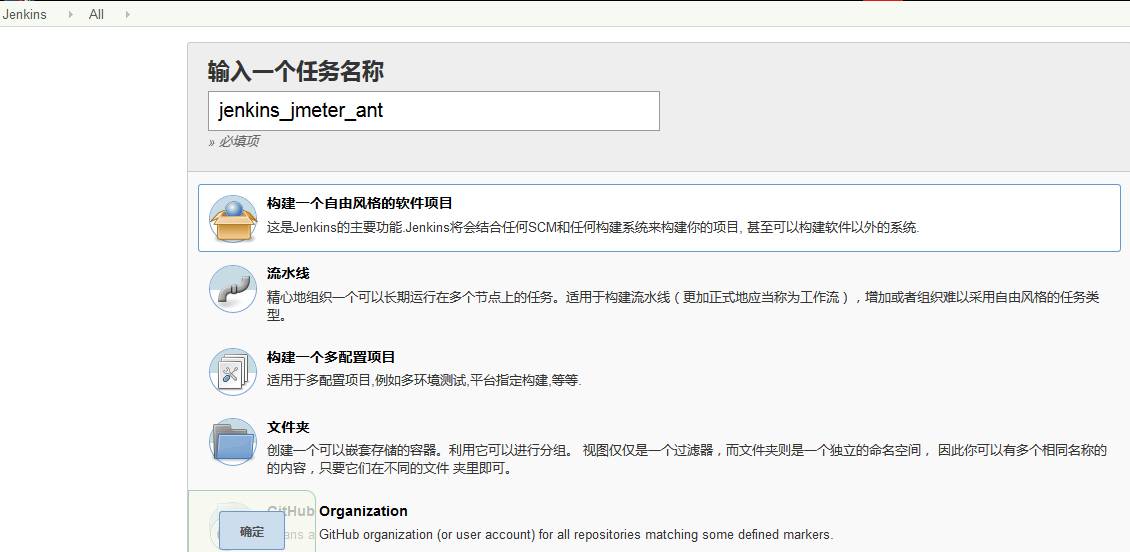
Task: Click the 确定 confirm button
Action: pyautogui.click(x=252, y=531)
